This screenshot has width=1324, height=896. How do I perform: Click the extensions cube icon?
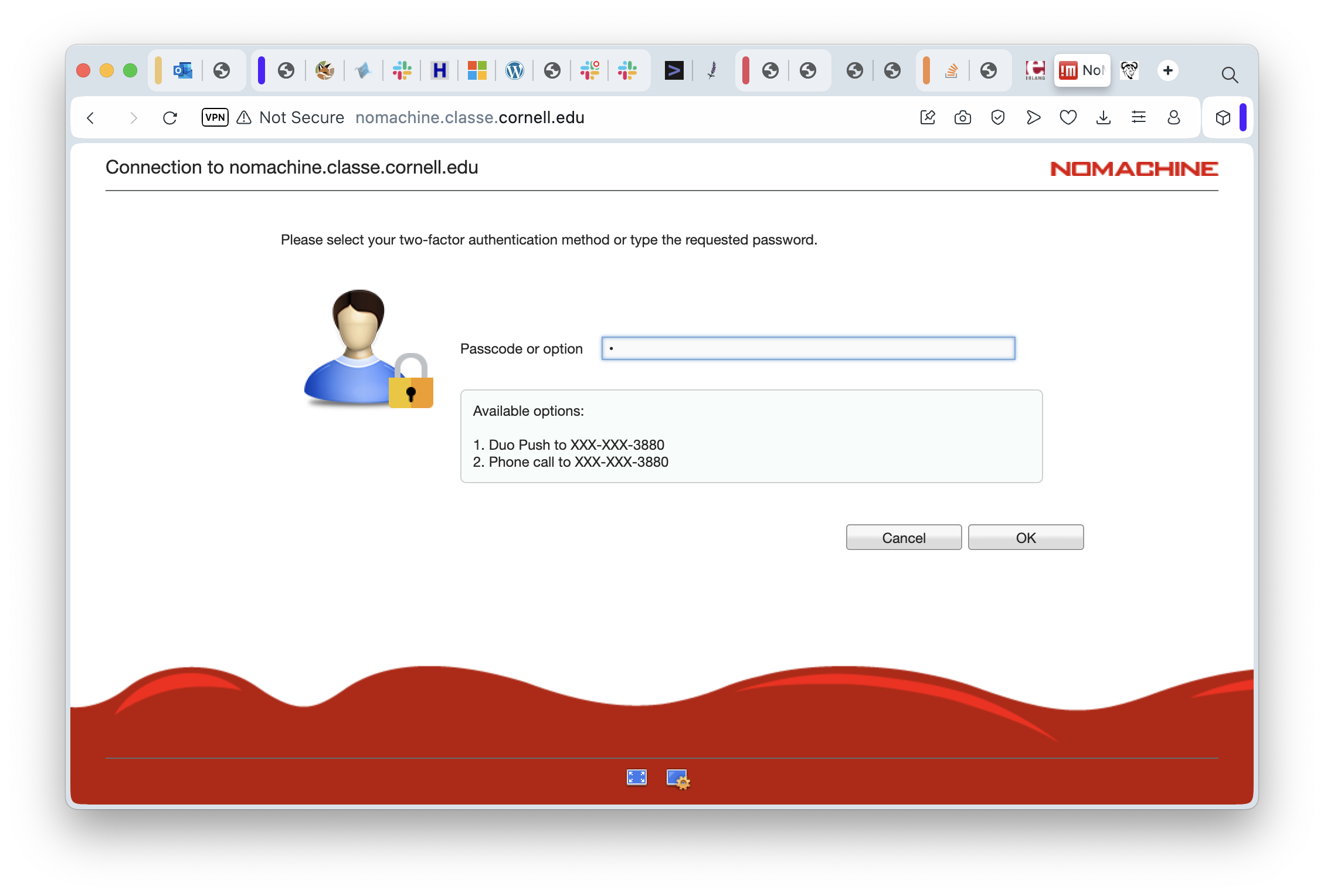(x=1223, y=118)
